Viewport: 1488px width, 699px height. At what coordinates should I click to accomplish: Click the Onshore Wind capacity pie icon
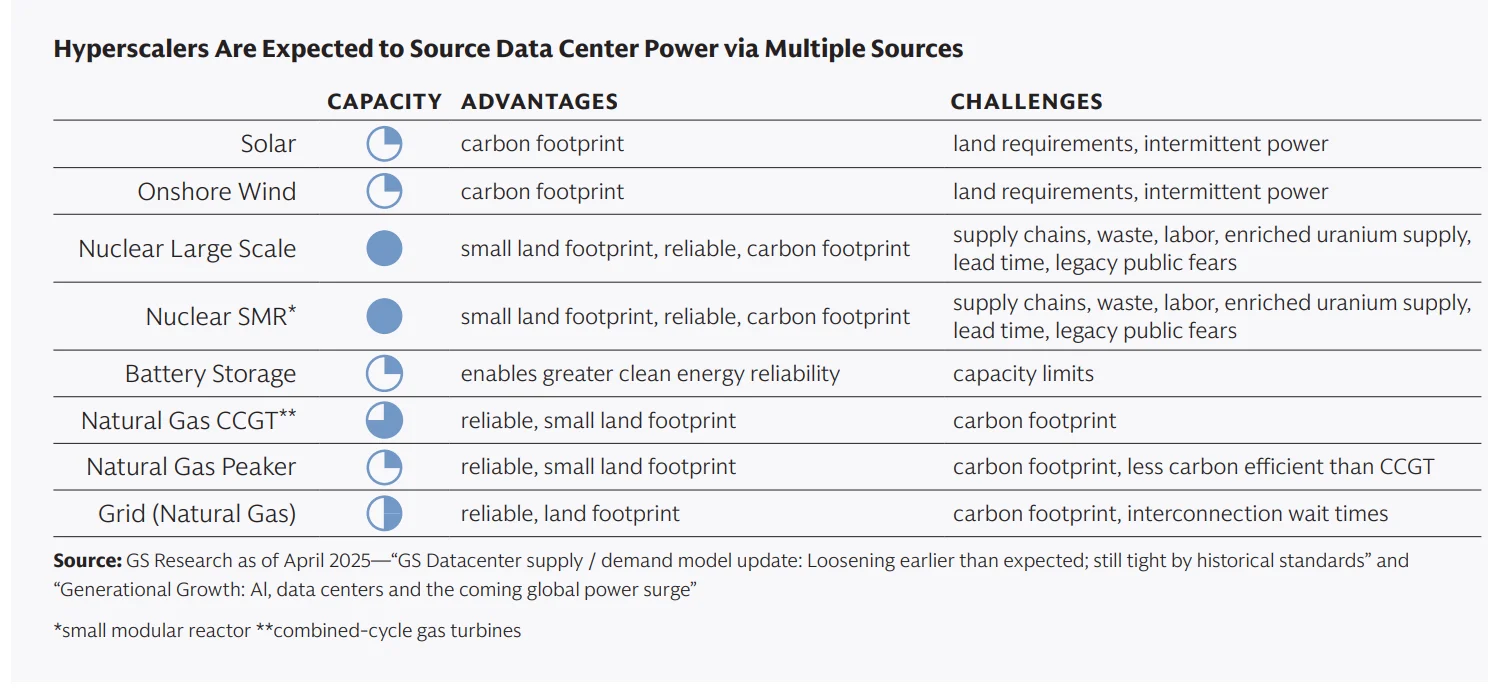coord(384,191)
